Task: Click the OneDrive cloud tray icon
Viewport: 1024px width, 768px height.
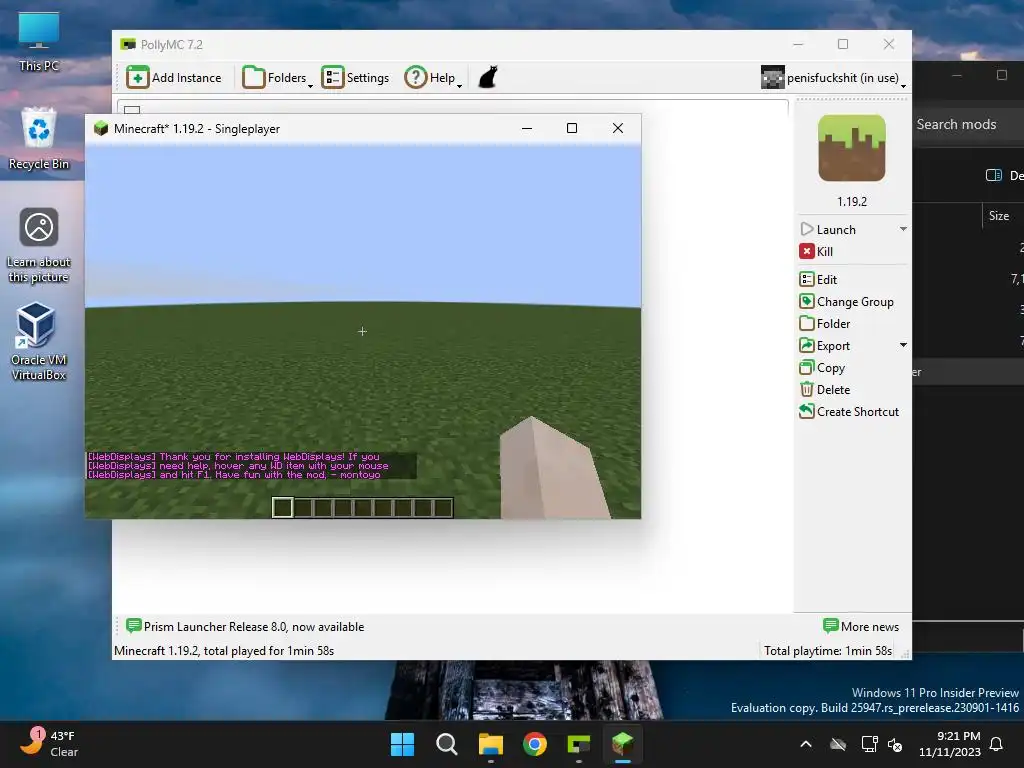Action: pos(838,744)
